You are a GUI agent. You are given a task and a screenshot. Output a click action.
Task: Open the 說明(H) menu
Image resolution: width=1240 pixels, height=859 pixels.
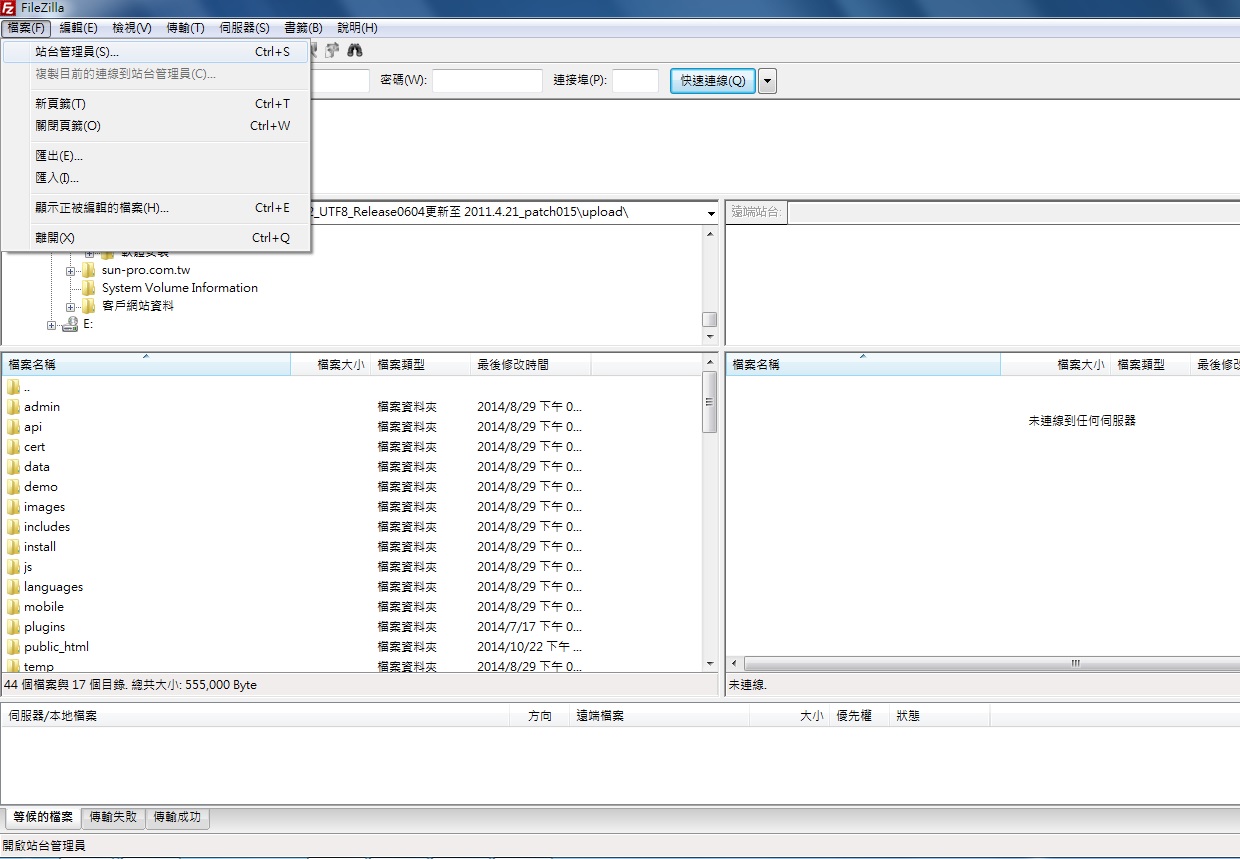[x=357, y=28]
